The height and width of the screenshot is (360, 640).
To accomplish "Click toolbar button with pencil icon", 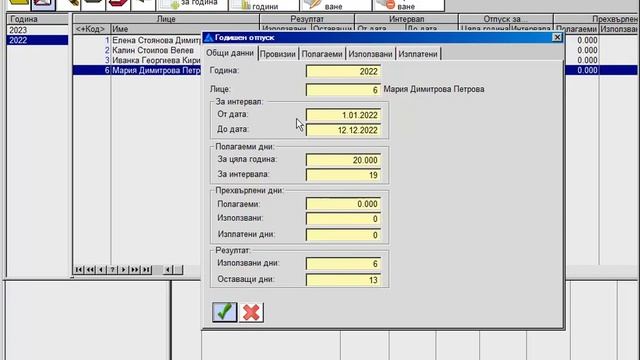I will click(x=336, y=5).
